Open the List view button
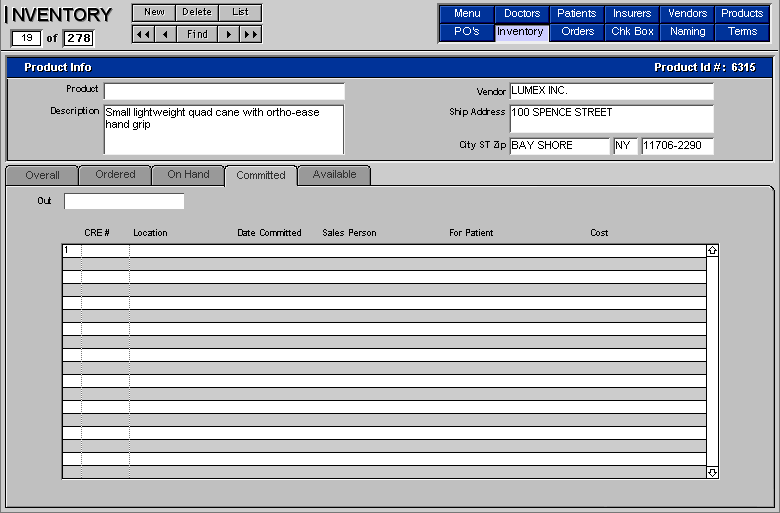The width and height of the screenshot is (780, 513). coord(240,12)
